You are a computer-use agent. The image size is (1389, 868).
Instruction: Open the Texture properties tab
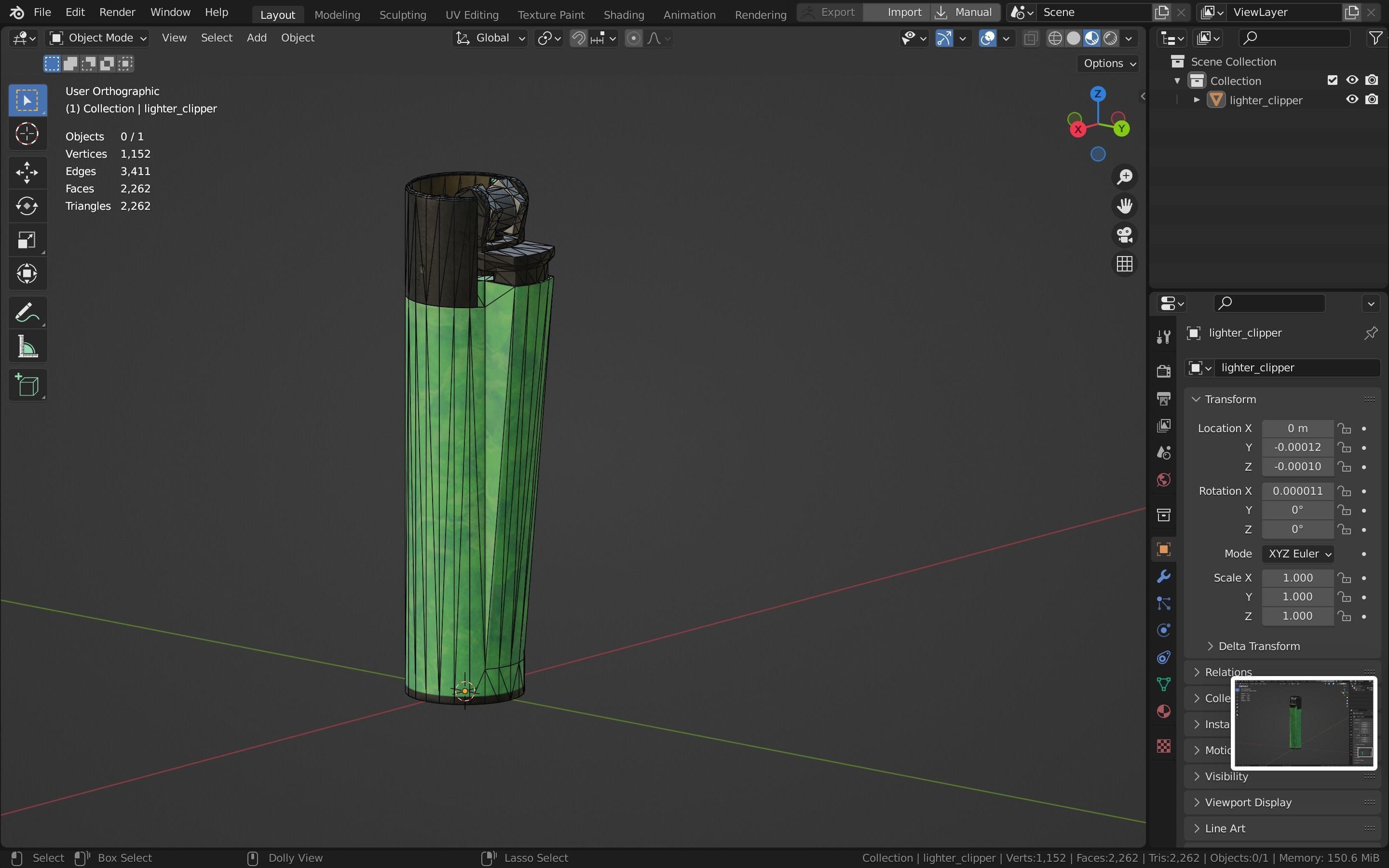(1163, 746)
